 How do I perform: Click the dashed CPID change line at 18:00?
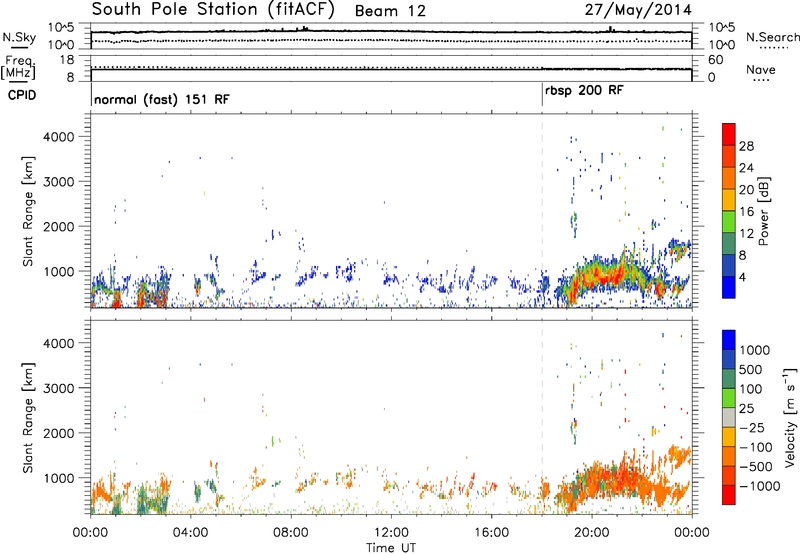coord(542,214)
